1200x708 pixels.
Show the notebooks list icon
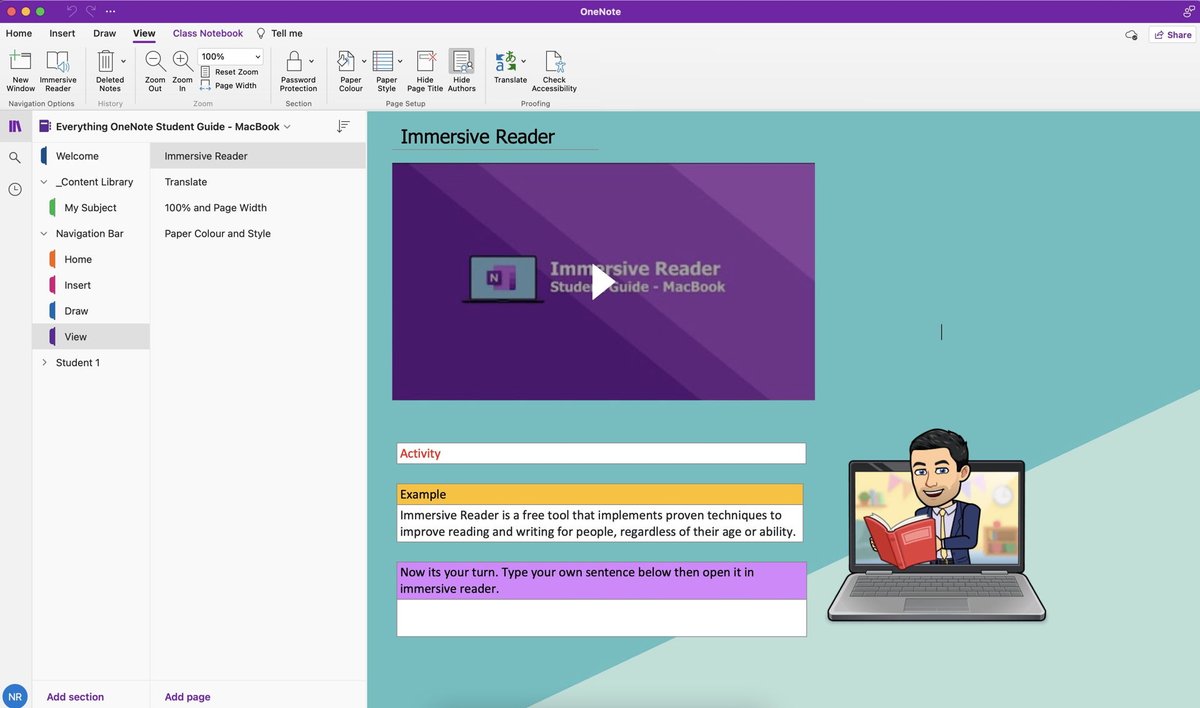[15, 127]
